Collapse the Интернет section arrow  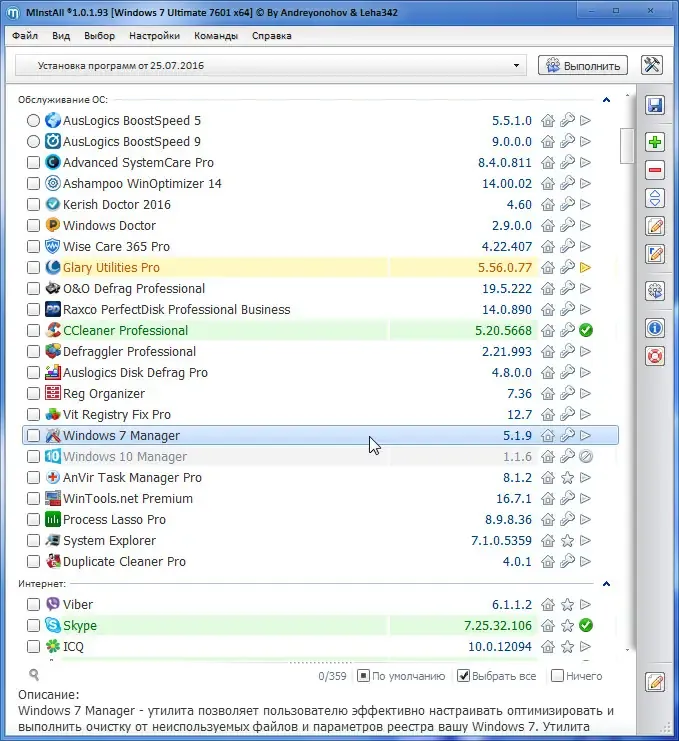606,584
